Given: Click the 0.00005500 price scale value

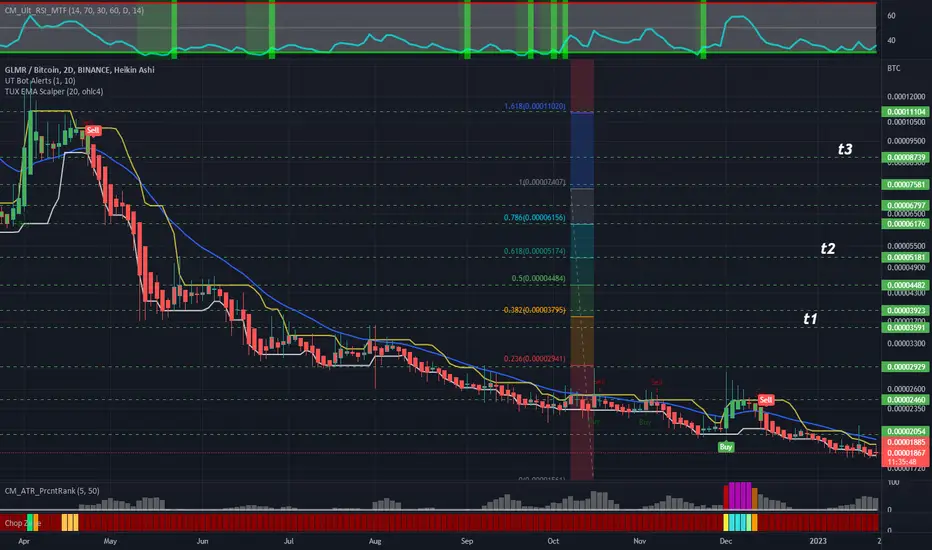Looking at the screenshot, I should tap(906, 246).
